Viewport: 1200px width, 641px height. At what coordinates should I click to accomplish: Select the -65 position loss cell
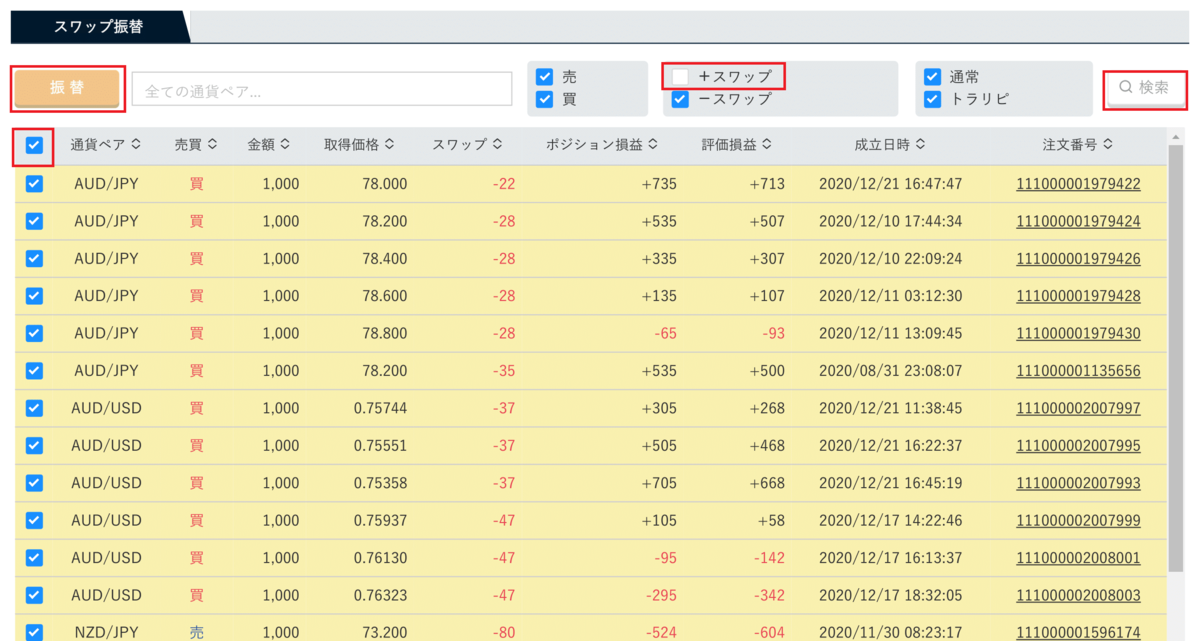coord(666,333)
